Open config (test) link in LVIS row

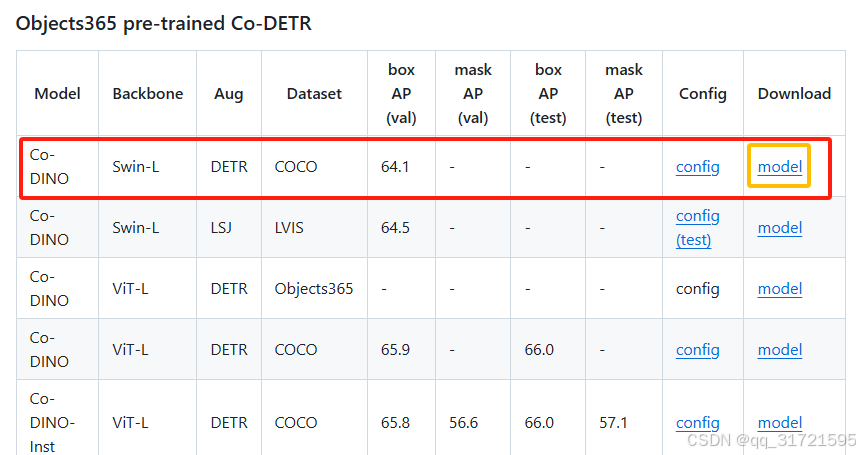(x=697, y=228)
